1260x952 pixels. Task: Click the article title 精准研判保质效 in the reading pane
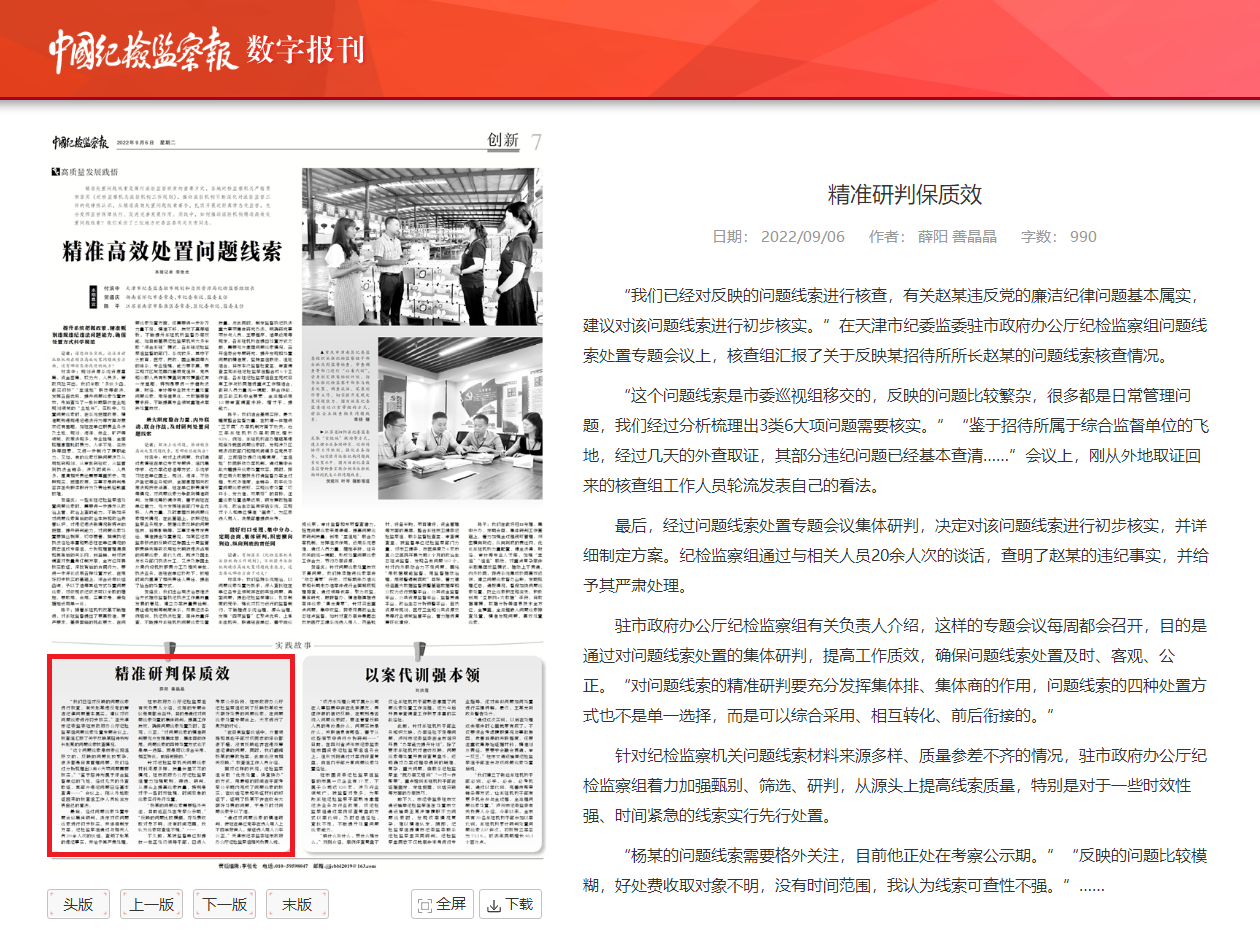point(905,195)
